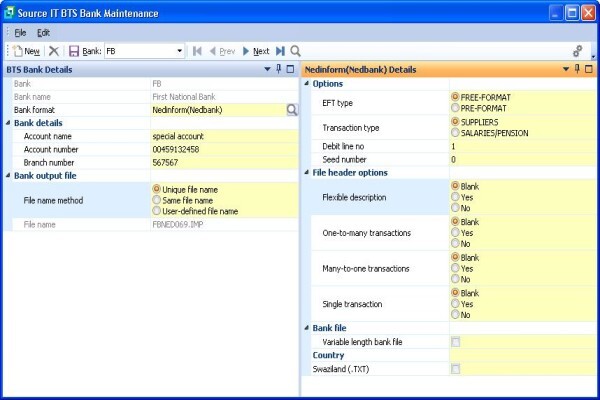Screen dimensions: 600x400
Task: Click the Prev arrow icon
Action: tap(213, 51)
